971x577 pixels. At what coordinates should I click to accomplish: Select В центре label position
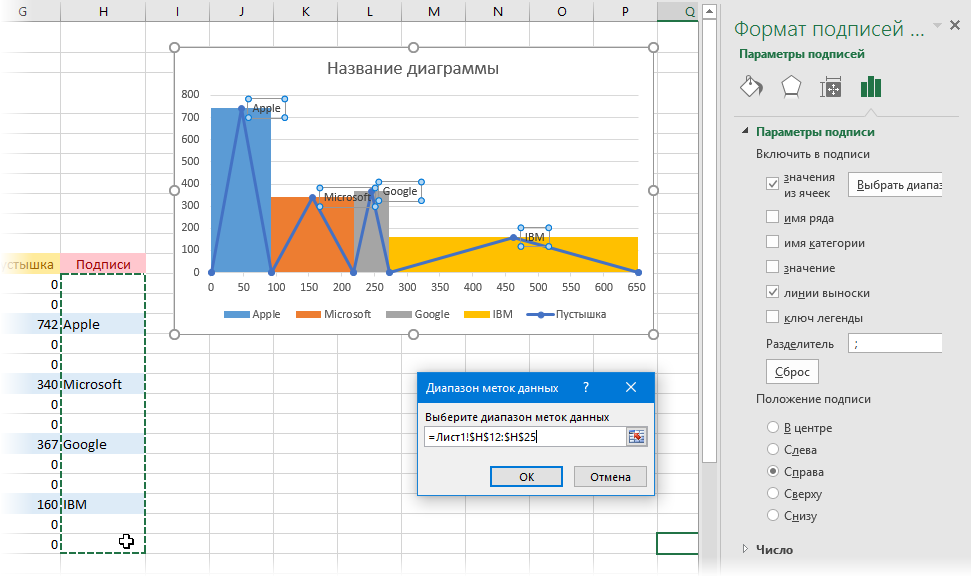point(773,427)
